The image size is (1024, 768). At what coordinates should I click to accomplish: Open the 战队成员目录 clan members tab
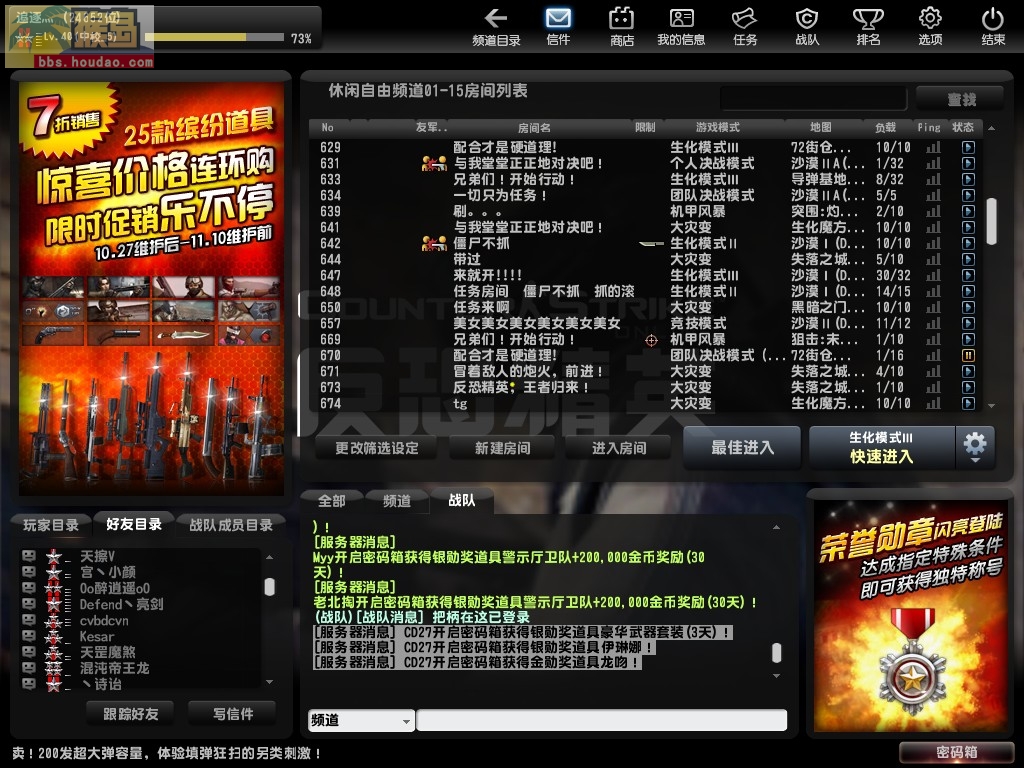231,524
